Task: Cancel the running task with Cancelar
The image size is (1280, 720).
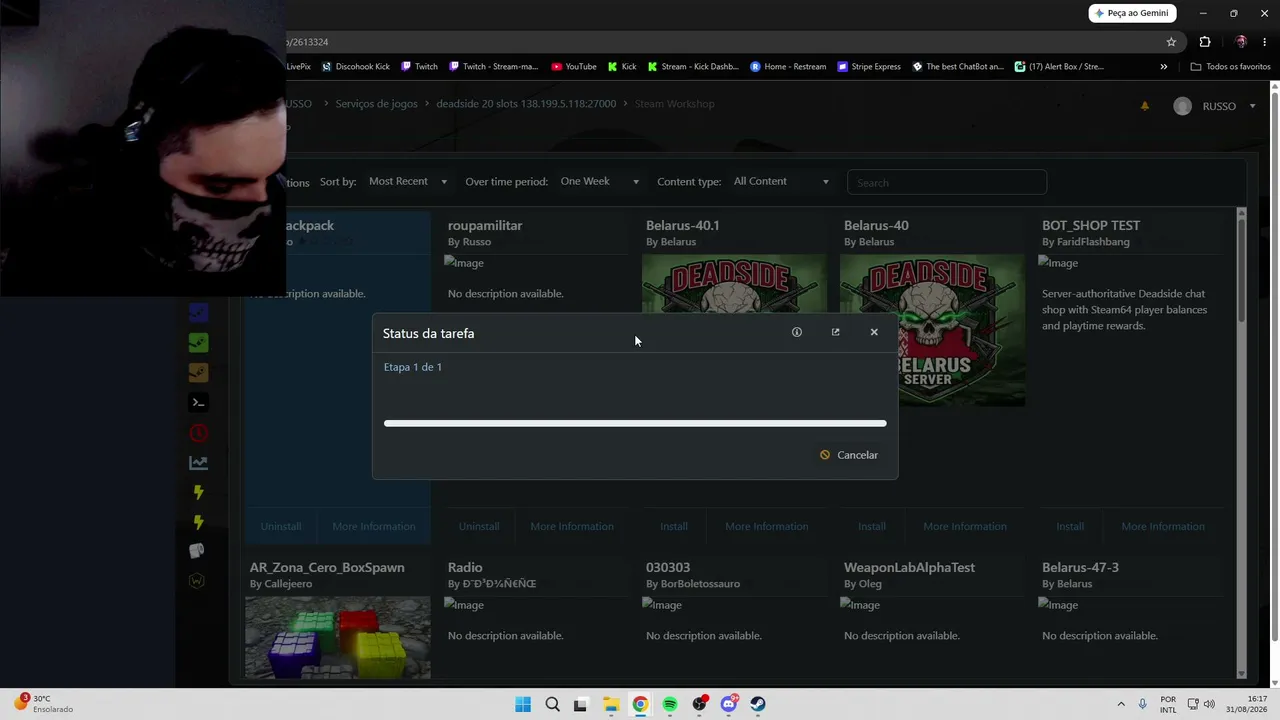Action: pos(849,455)
